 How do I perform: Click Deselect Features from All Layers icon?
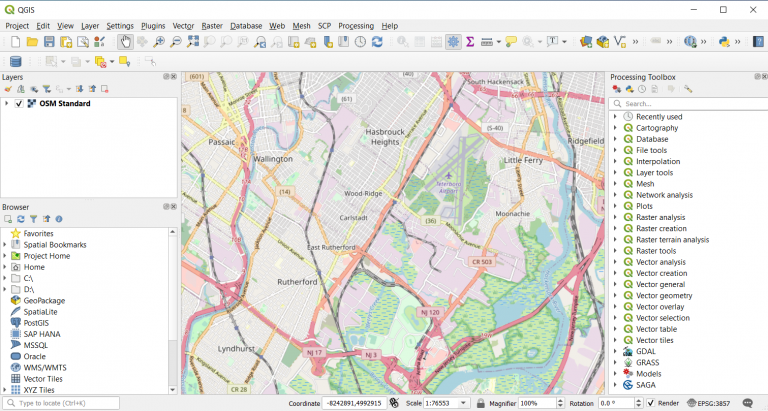(100, 62)
